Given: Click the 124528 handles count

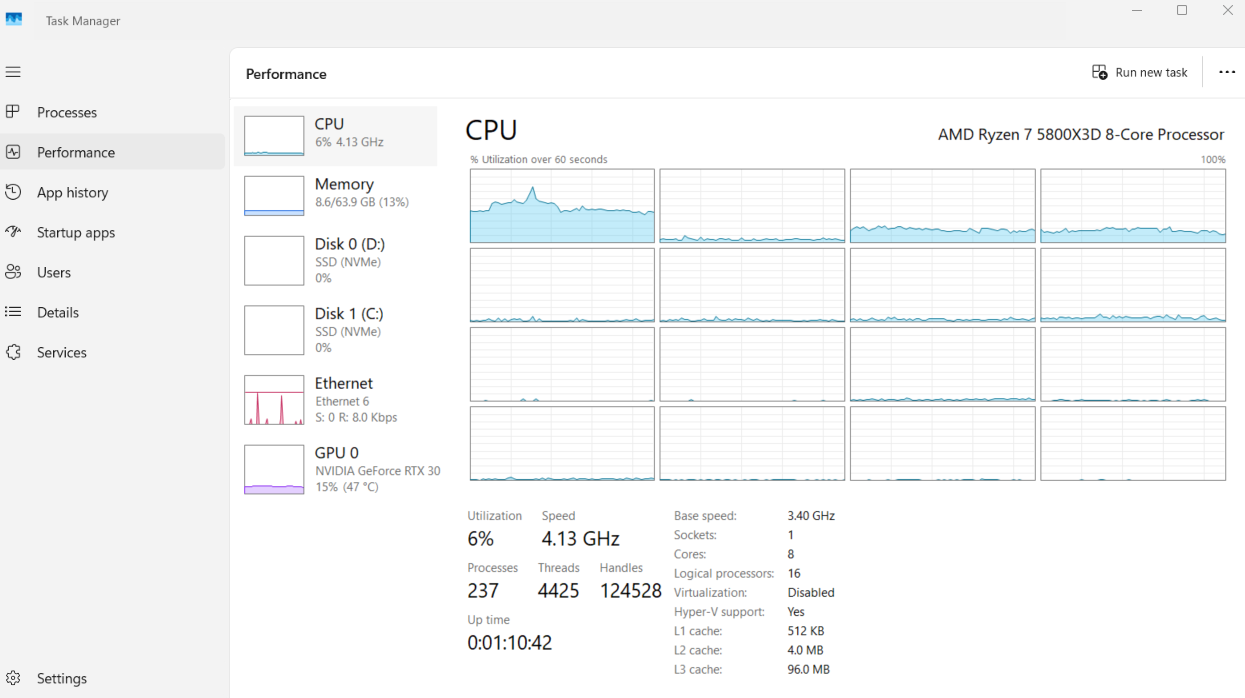Looking at the screenshot, I should (631, 591).
